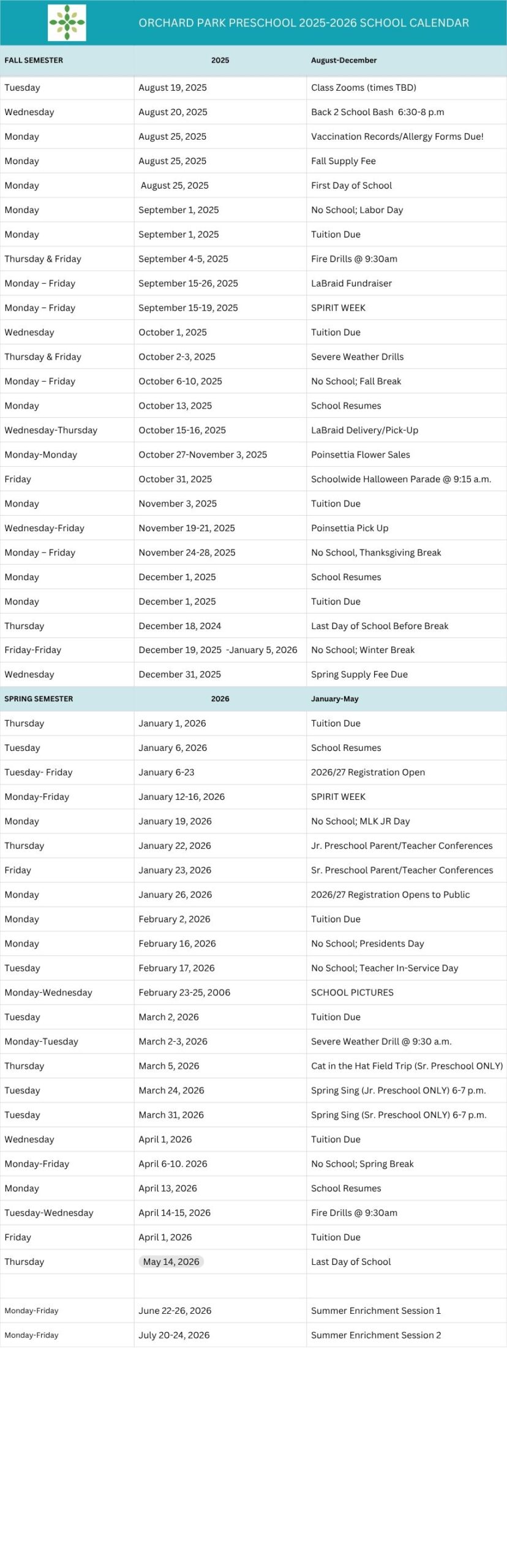Select the FALL SEMESTER section heading
Viewport: 507px width, 1568px height.
[x=34, y=60]
